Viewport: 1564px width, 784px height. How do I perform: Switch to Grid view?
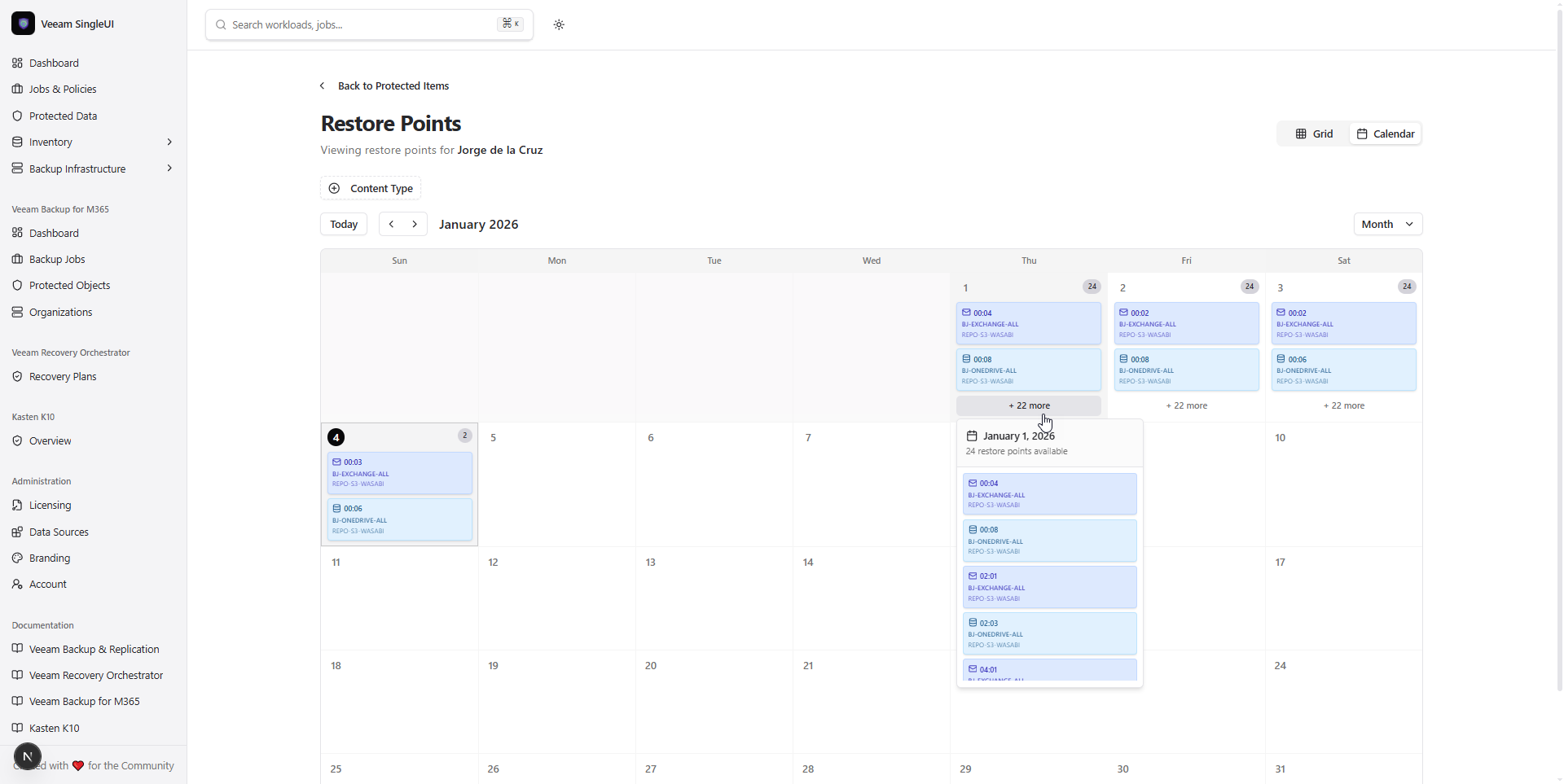coord(1314,134)
